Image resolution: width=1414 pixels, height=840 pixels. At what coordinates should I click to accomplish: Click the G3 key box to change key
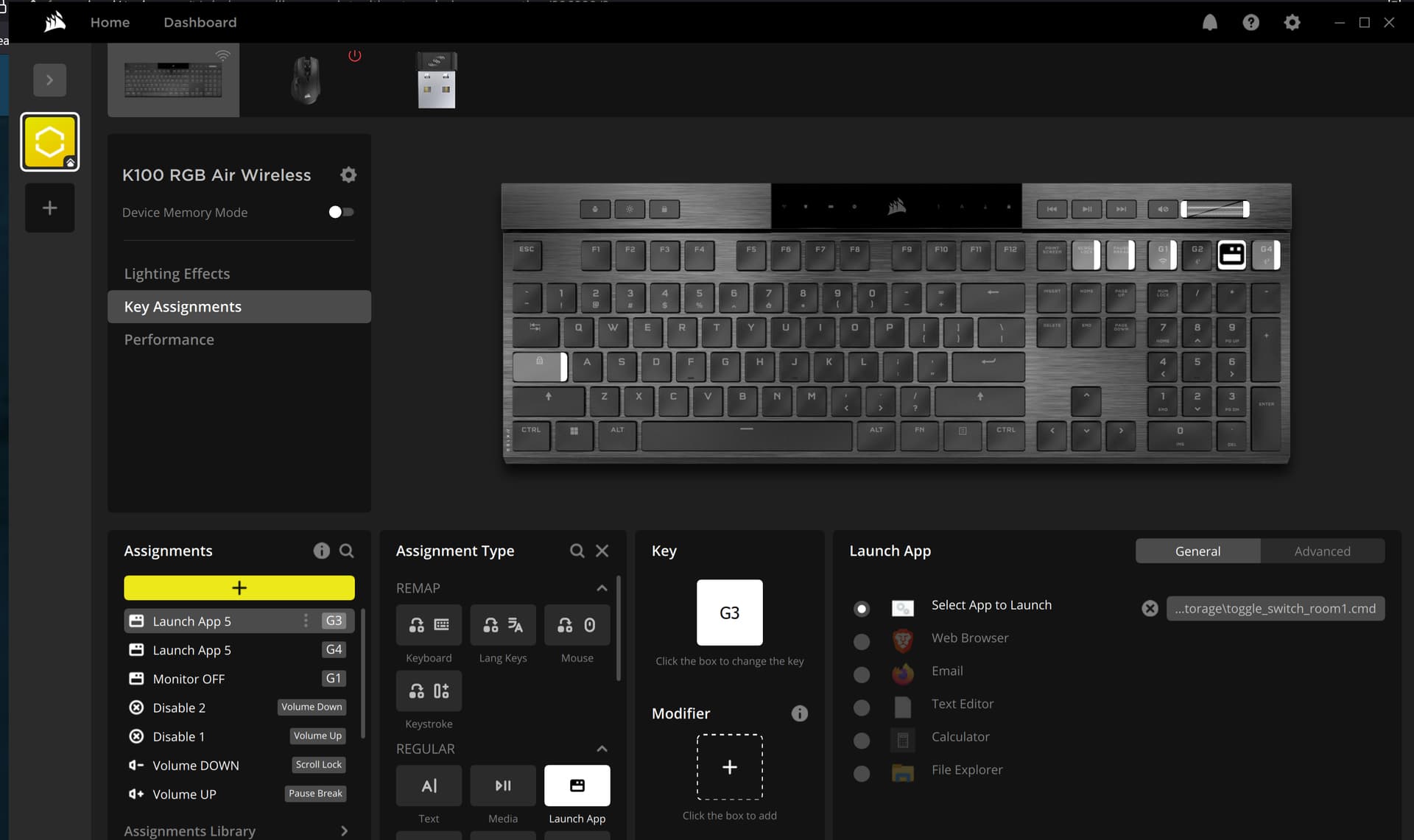[x=729, y=613]
